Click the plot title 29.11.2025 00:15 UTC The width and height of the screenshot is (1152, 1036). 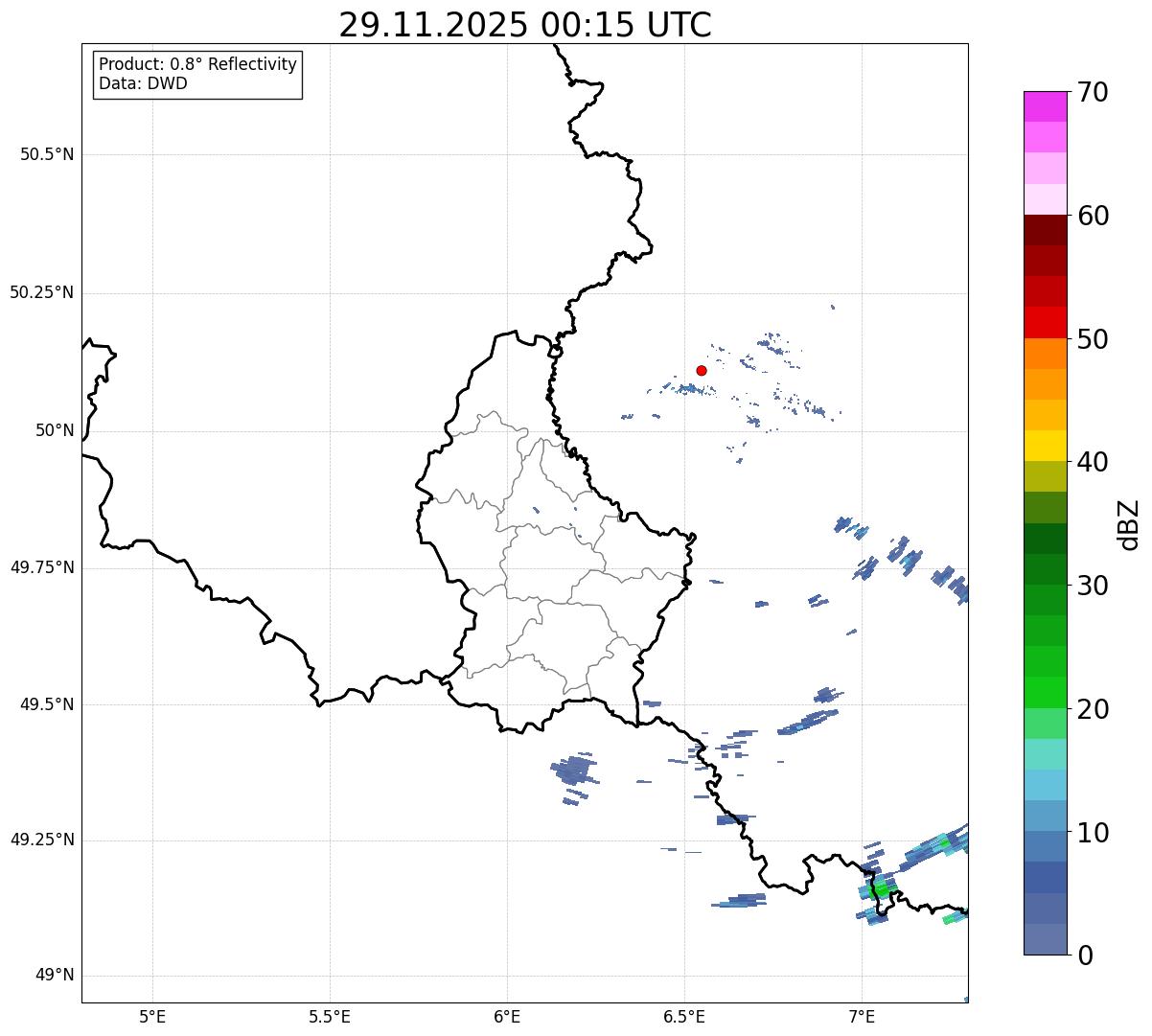525,24
